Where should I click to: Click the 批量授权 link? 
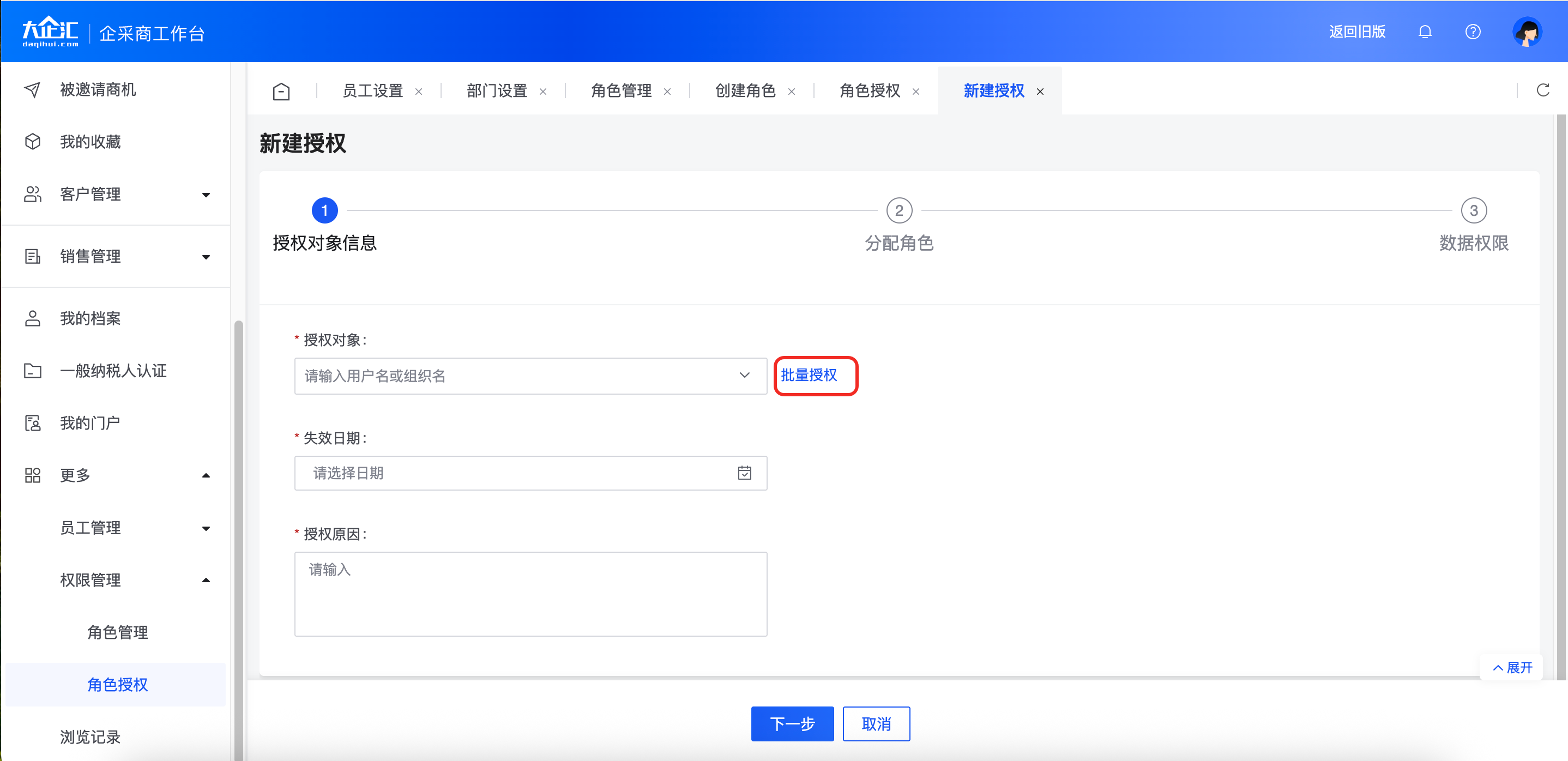(x=809, y=375)
